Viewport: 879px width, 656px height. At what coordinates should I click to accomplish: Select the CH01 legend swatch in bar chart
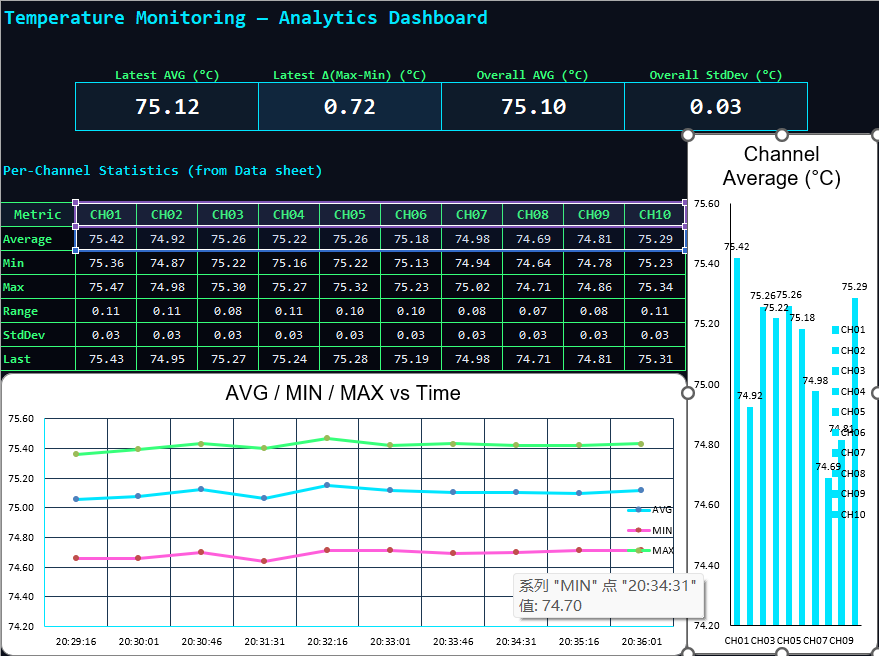tap(835, 330)
